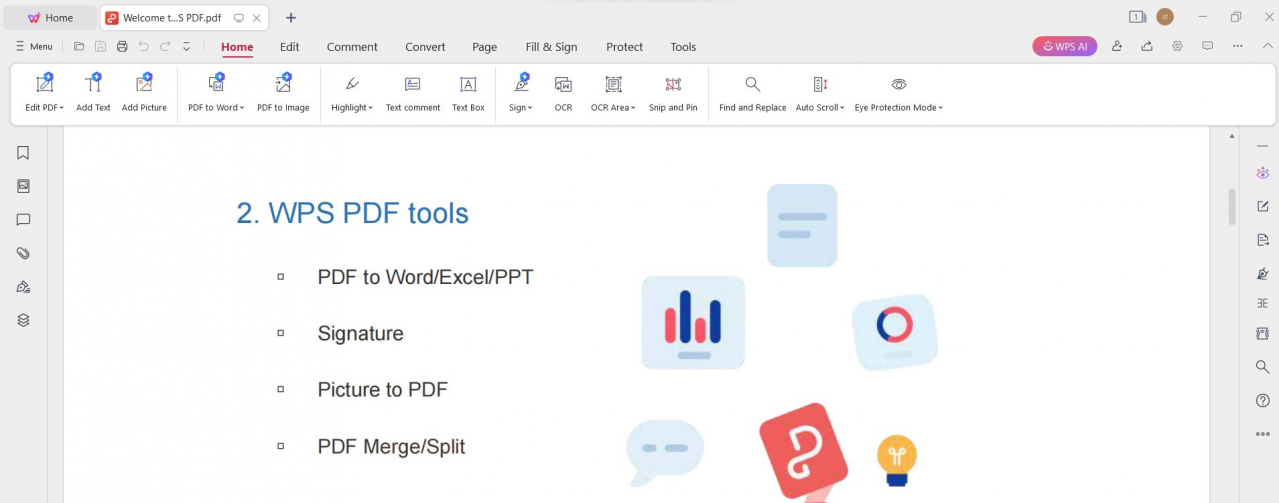
Task: Switch to the Comment ribbon tab
Action: [x=352, y=47]
